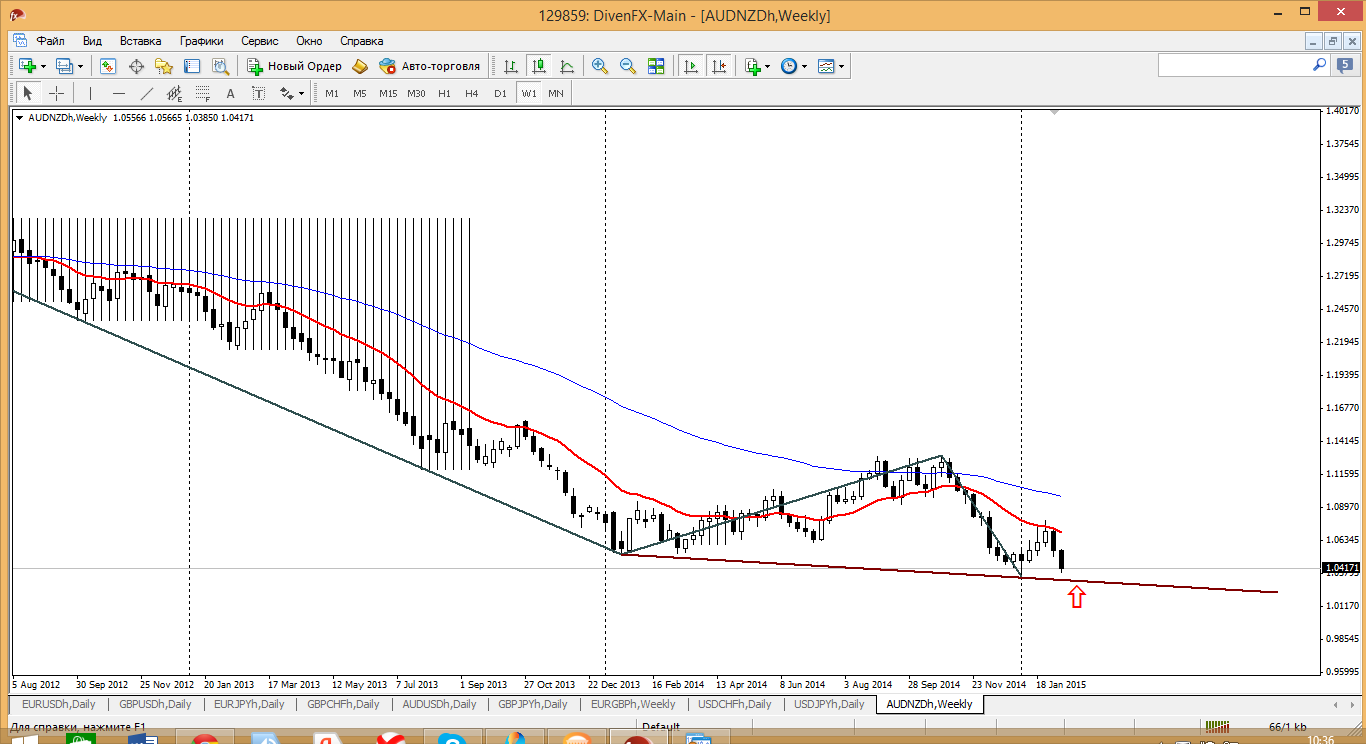Switch chart to line chart mode
This screenshot has height=744, width=1370.
(x=567, y=66)
